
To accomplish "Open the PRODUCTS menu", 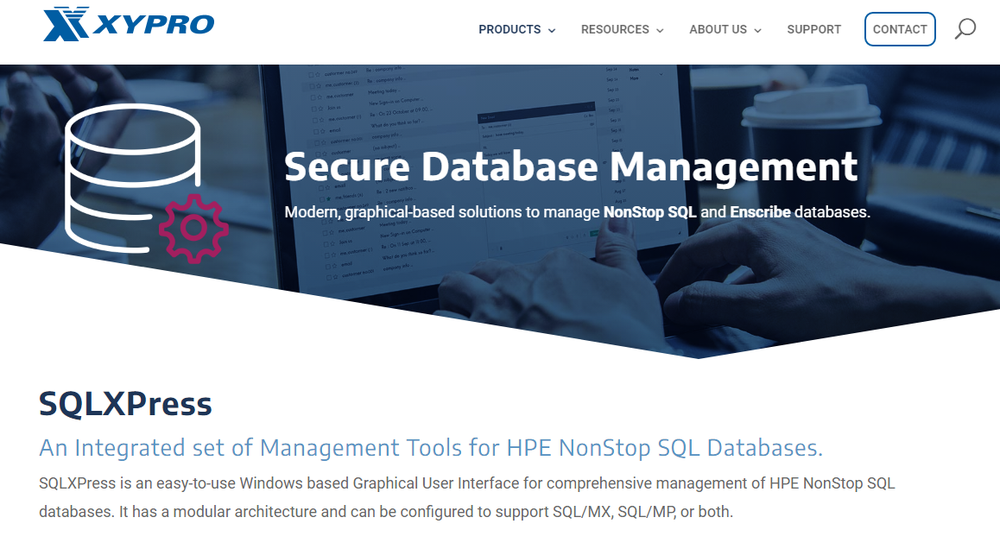I will click(x=510, y=29).
